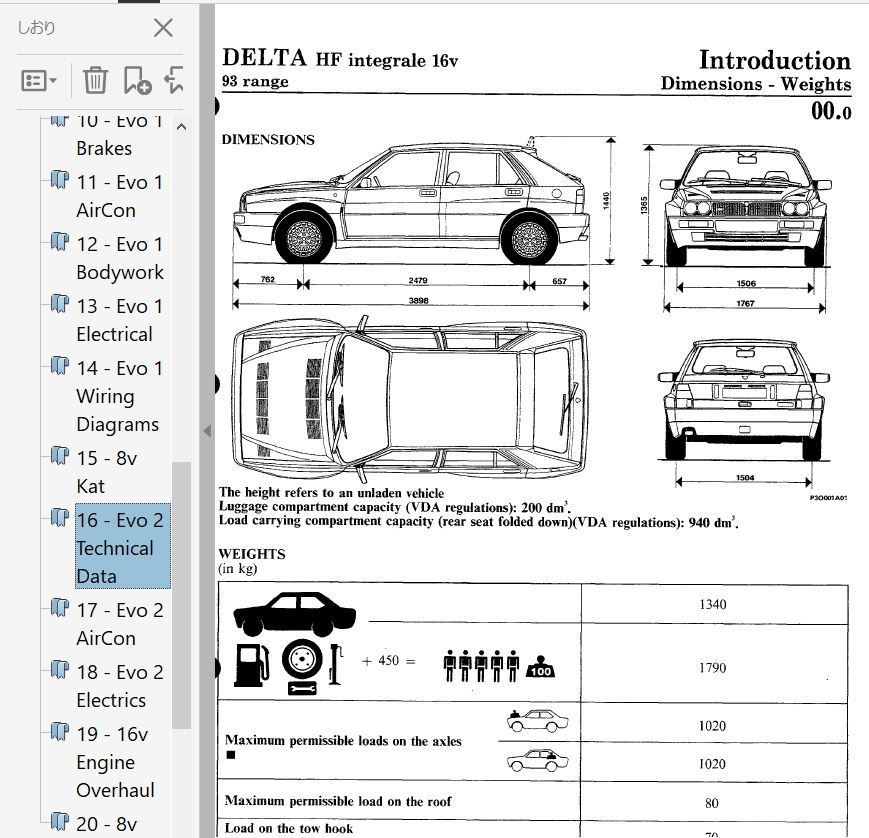The width and height of the screenshot is (869, 838).
Task: Close the bookmarks panel with the X
Action: (x=163, y=28)
